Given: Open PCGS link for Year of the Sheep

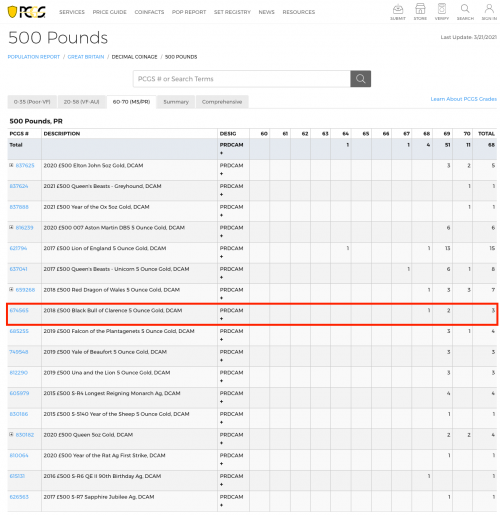Looking at the screenshot, I should [19, 414].
